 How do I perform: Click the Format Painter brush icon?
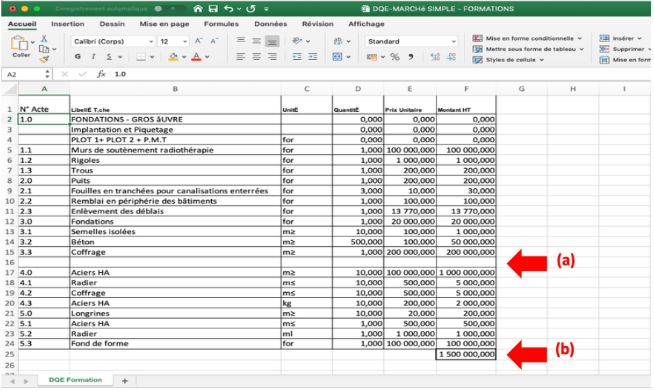click(44, 60)
